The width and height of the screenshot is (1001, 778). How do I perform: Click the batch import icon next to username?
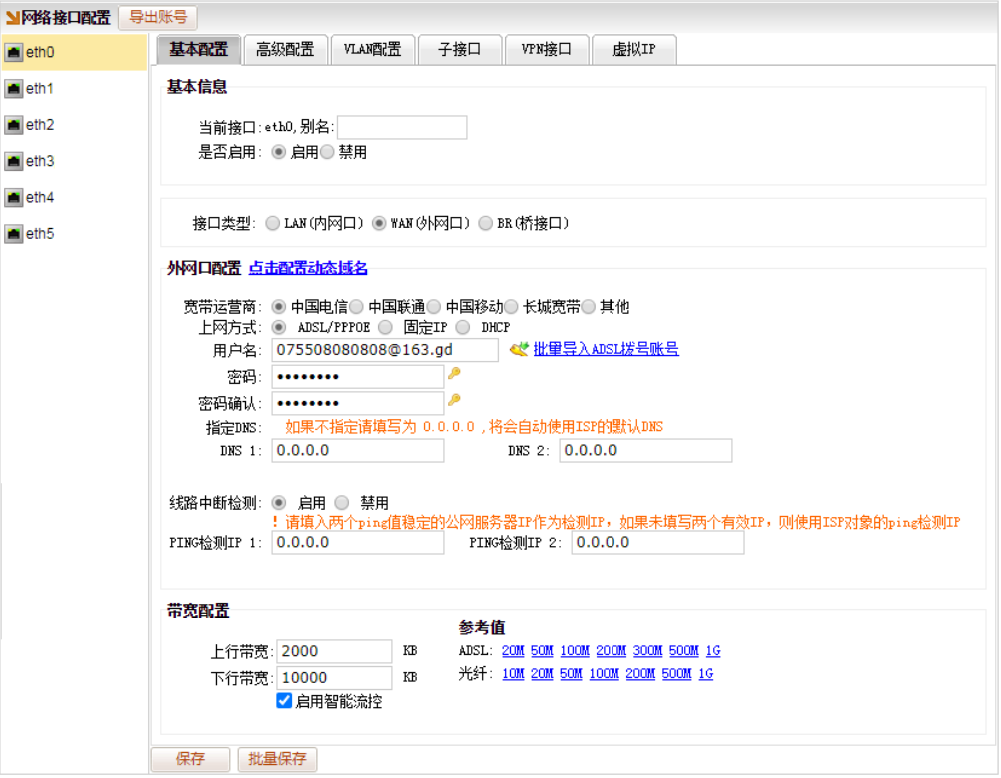click(x=518, y=349)
